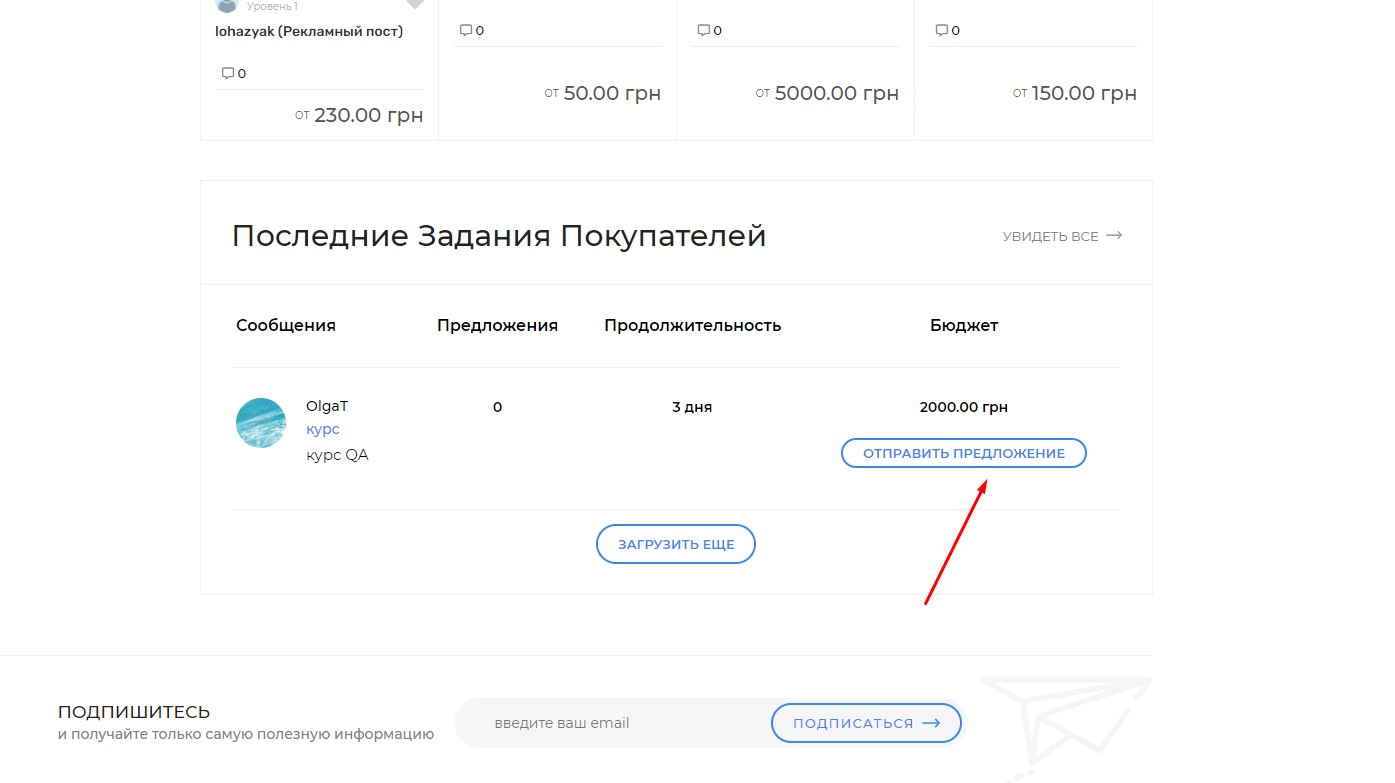Click comment icon on the 150.00 грн card
1395x783 pixels.
click(941, 30)
